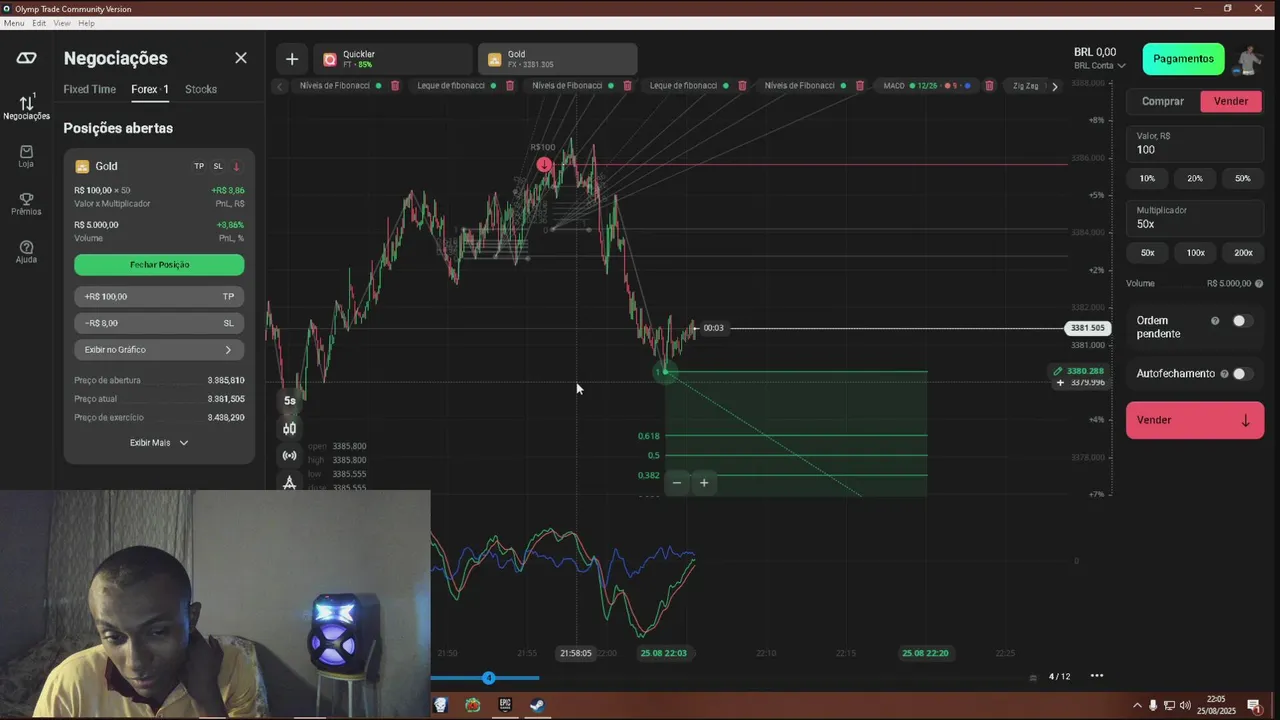Click the Olymp Trade logo icon
The height and width of the screenshot is (720, 1280).
click(x=26, y=58)
